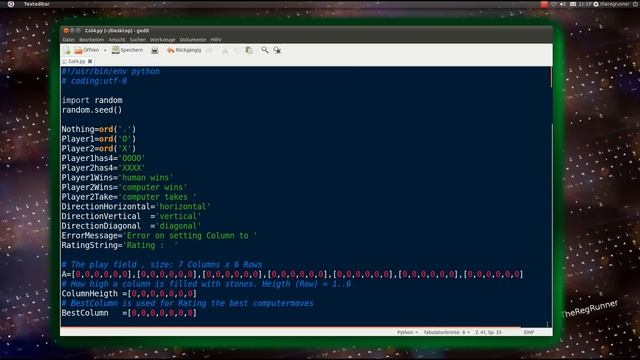The height and width of the screenshot is (360, 640).
Task: Click the clock in the top panel
Action: [x=585, y=4]
